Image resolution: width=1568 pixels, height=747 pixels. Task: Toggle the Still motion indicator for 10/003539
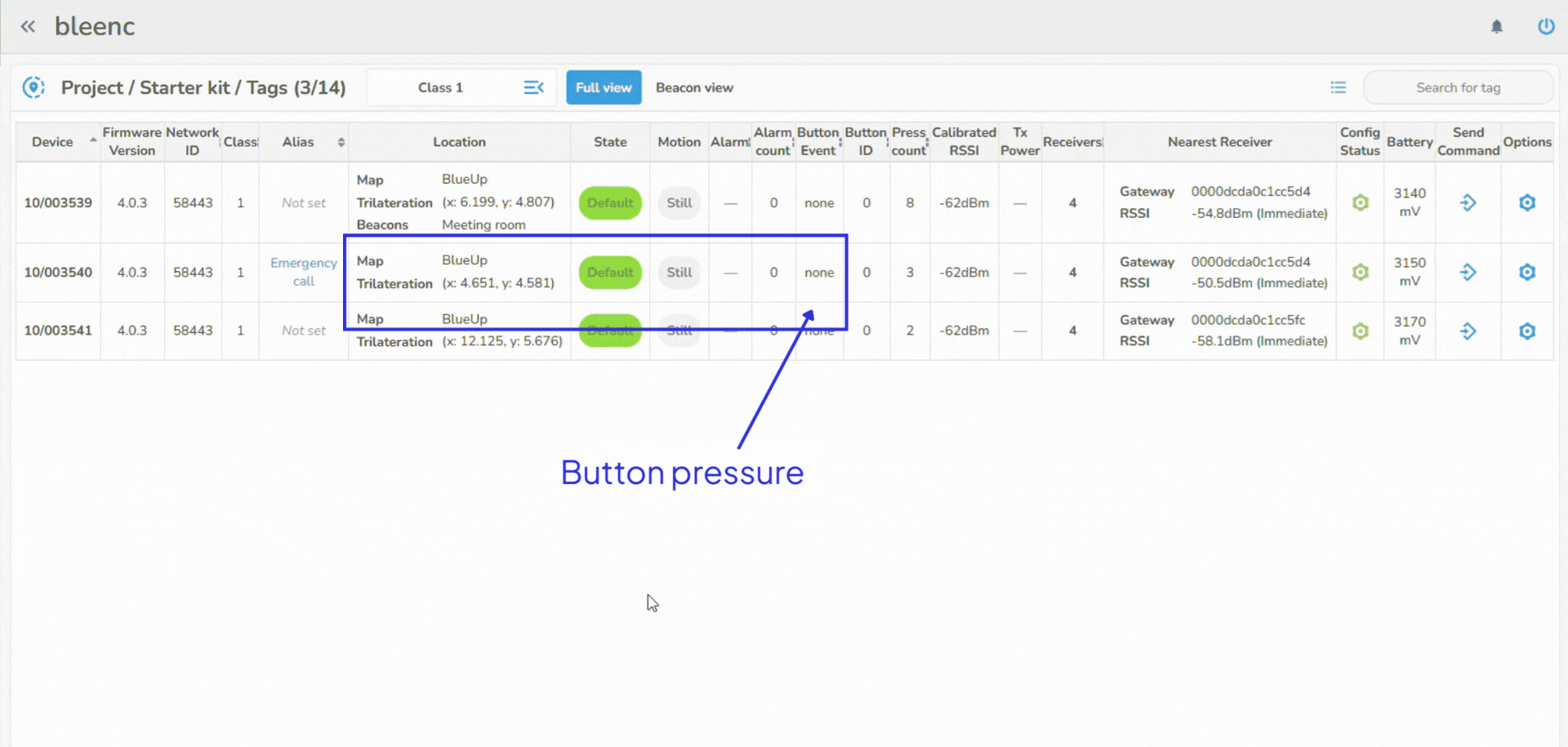679,202
